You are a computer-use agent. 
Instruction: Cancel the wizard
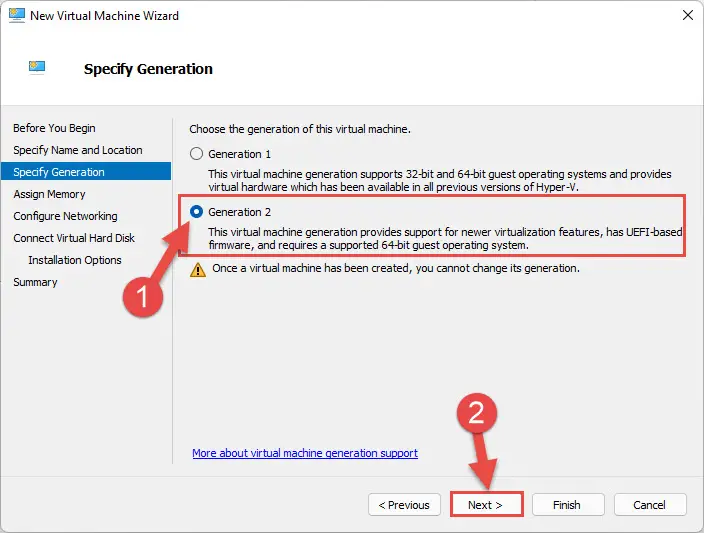click(650, 505)
